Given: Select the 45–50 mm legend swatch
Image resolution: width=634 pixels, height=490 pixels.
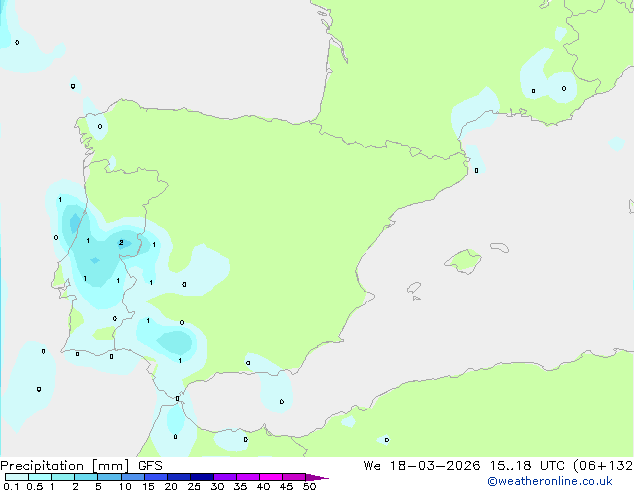Looking at the screenshot, I should coord(294,477).
